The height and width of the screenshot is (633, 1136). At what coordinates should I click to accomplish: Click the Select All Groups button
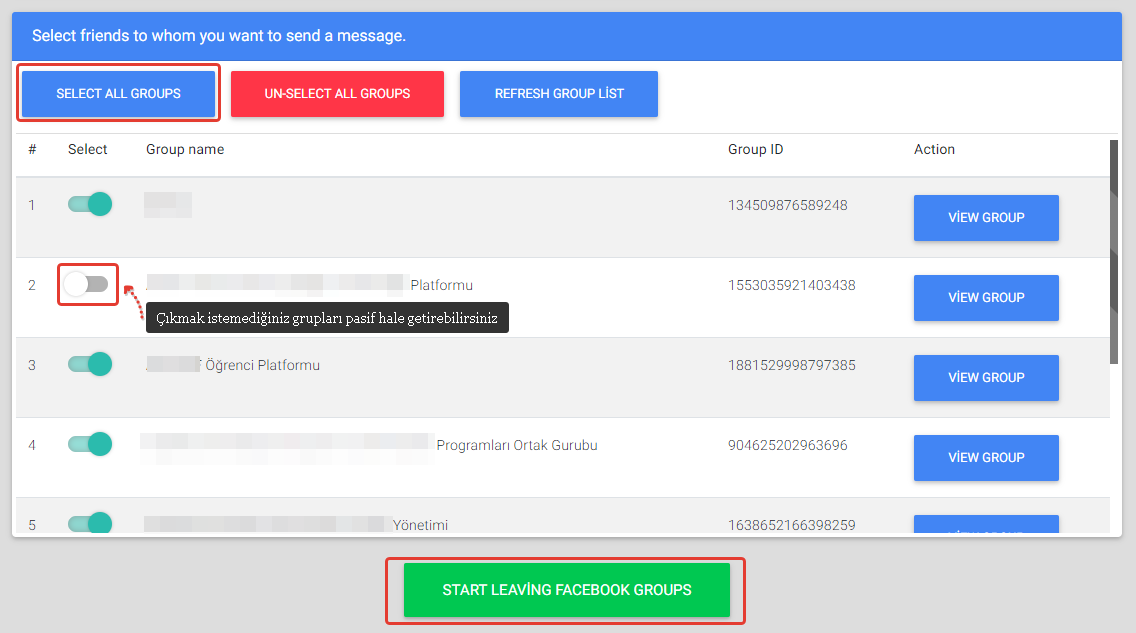tap(118, 94)
